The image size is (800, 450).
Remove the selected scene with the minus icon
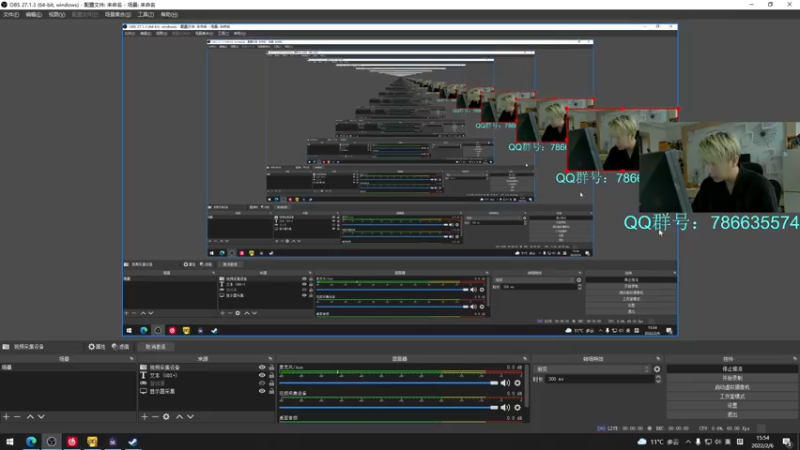[17, 417]
